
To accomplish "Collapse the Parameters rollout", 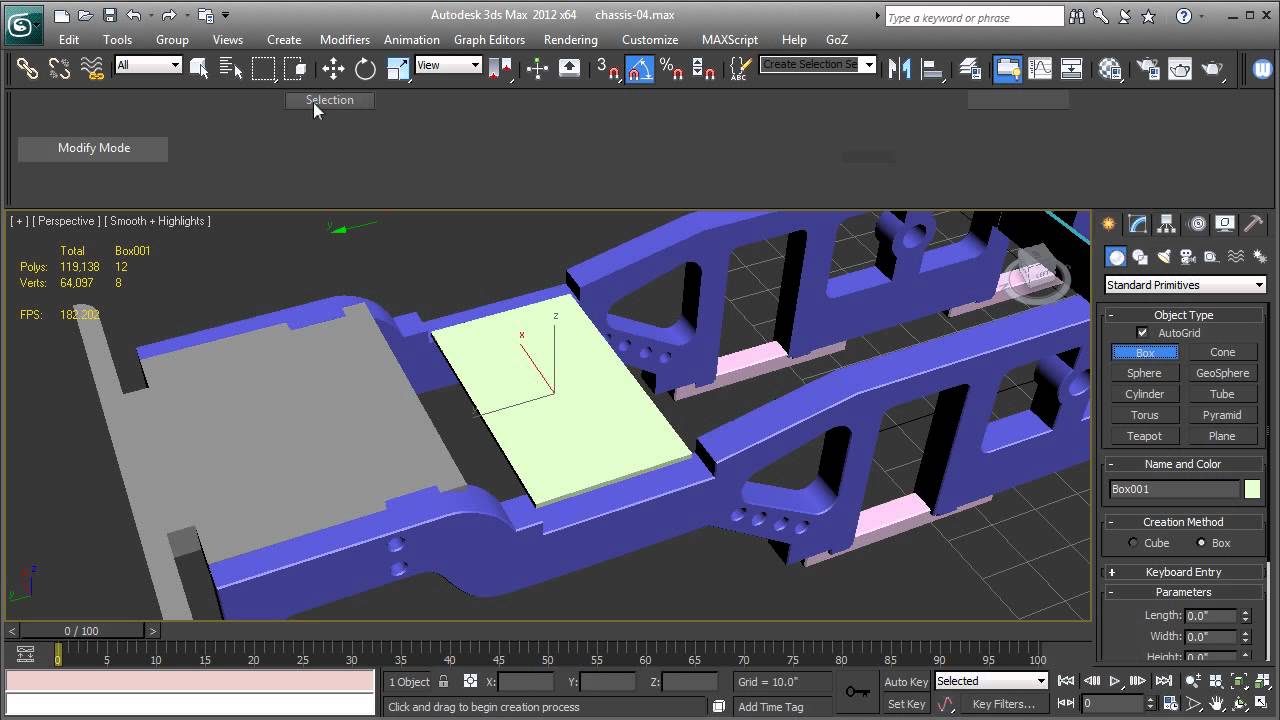I will pyautogui.click(x=1183, y=592).
